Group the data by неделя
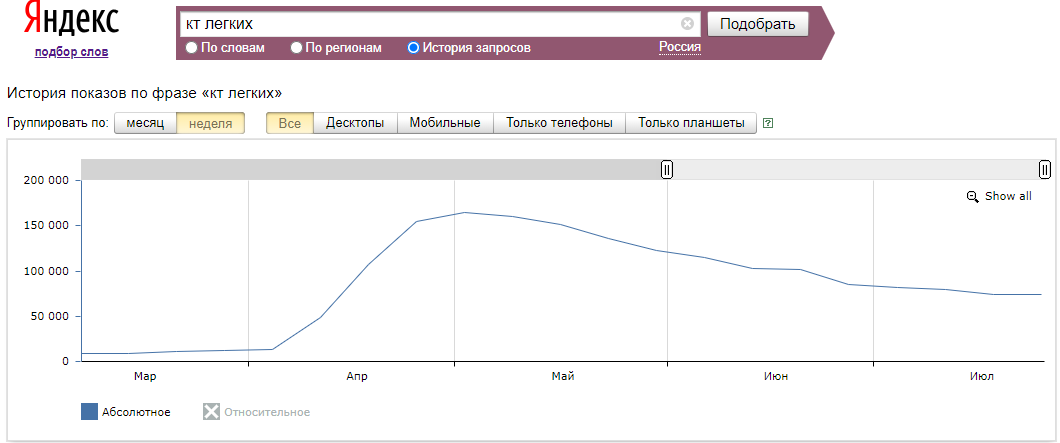The height and width of the screenshot is (443, 1060). [x=210, y=123]
